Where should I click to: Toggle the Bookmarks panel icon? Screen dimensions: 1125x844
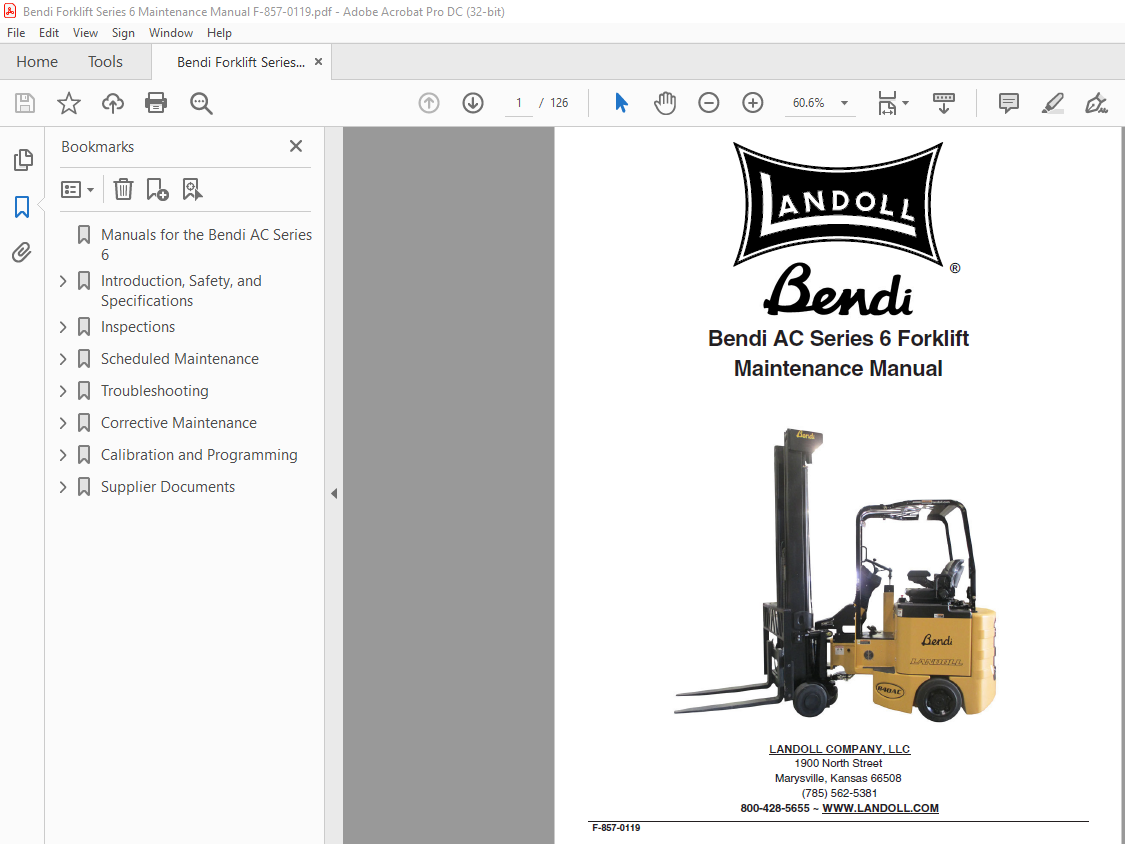pos(22,207)
